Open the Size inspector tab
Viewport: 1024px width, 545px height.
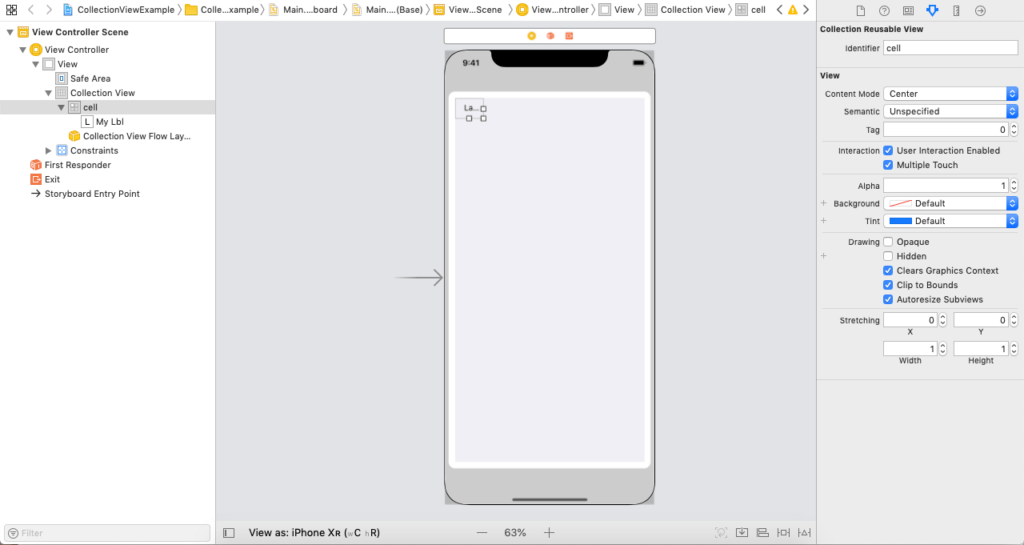point(956,10)
